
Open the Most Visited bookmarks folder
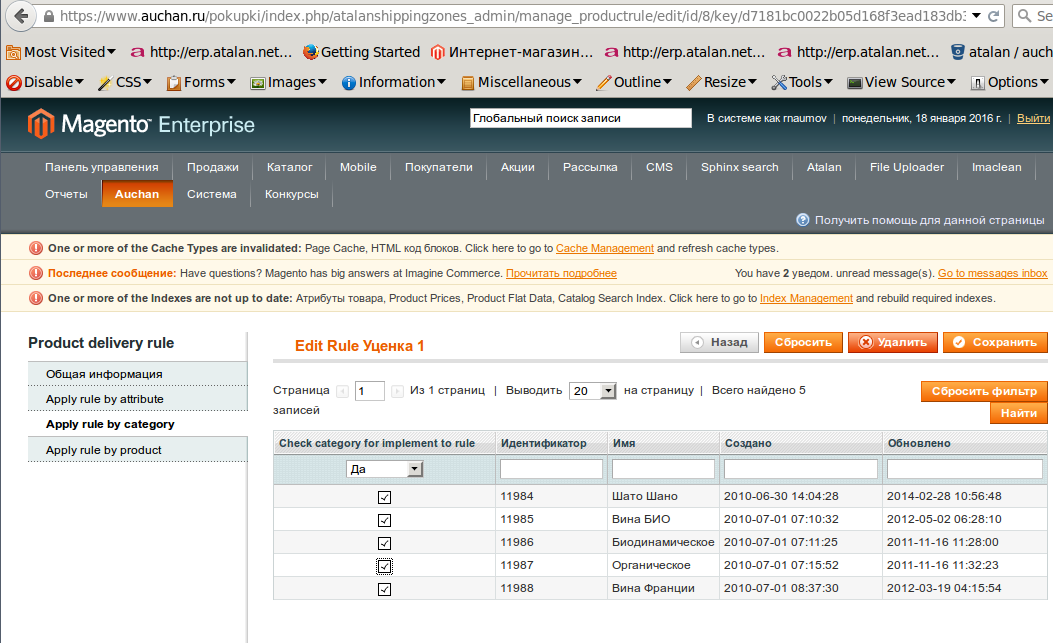[x=60, y=52]
